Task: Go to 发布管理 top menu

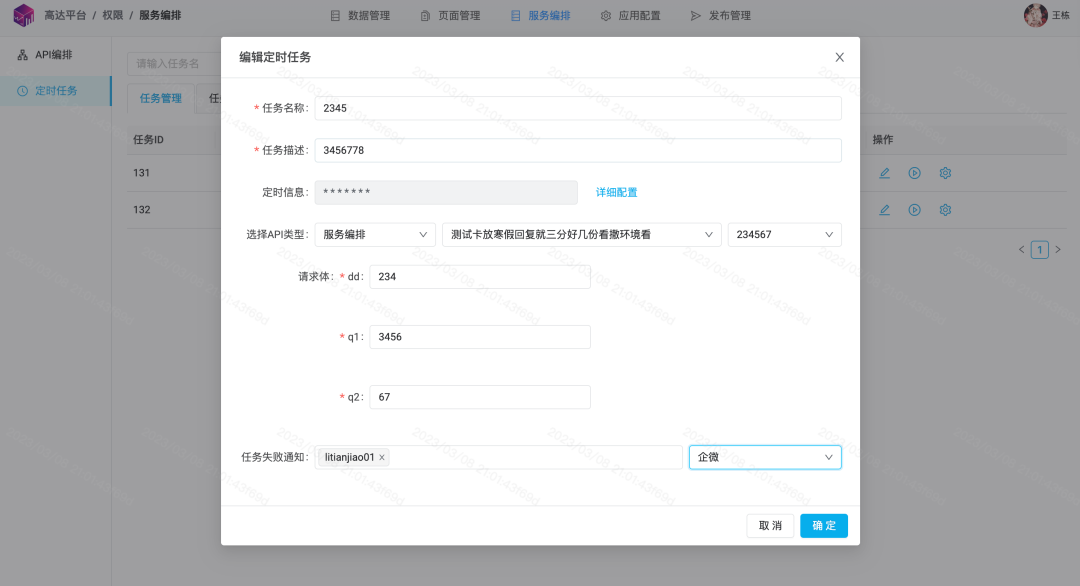Action: tap(721, 15)
